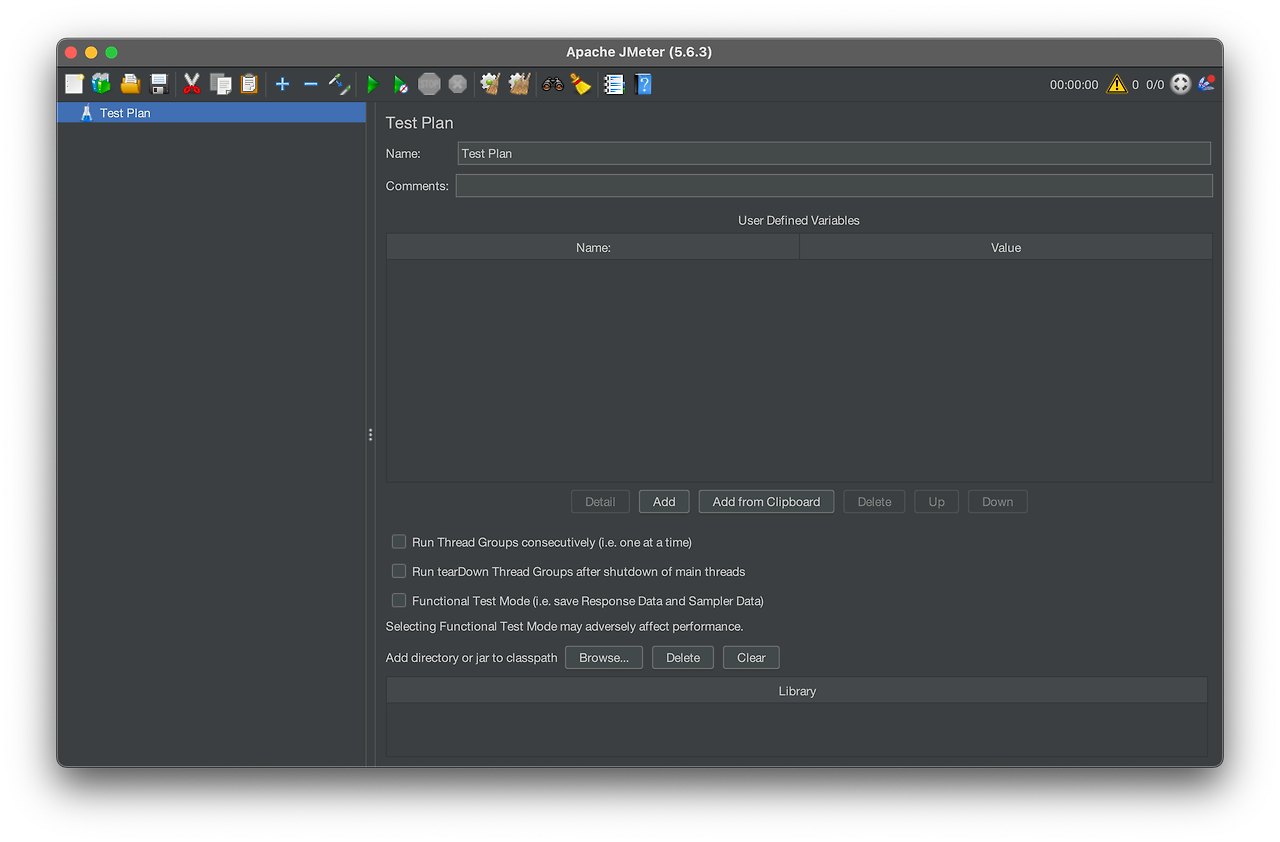Paste using the clipboard icon
The height and width of the screenshot is (842, 1280).
(x=248, y=84)
